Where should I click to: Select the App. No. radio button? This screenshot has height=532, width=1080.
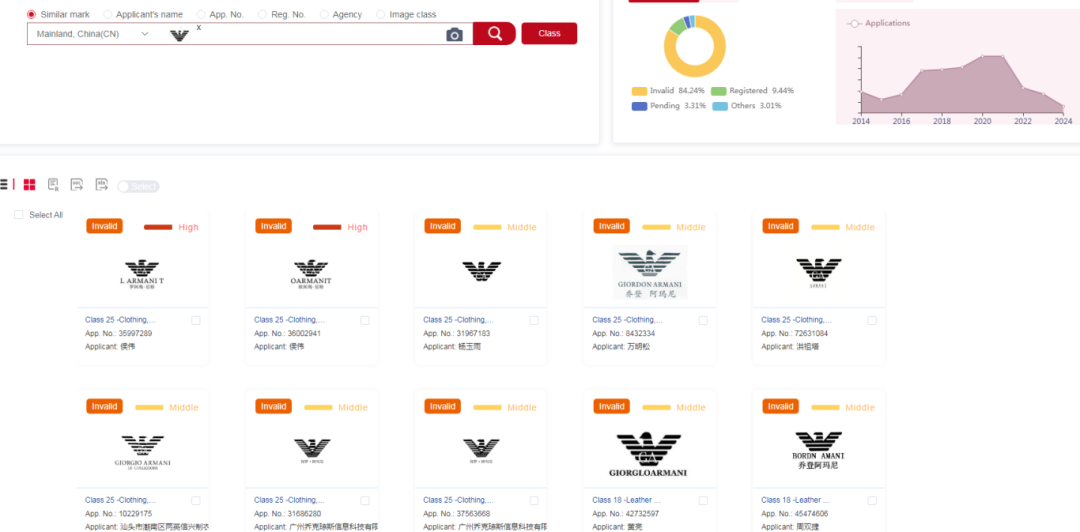pyautogui.click(x=200, y=14)
